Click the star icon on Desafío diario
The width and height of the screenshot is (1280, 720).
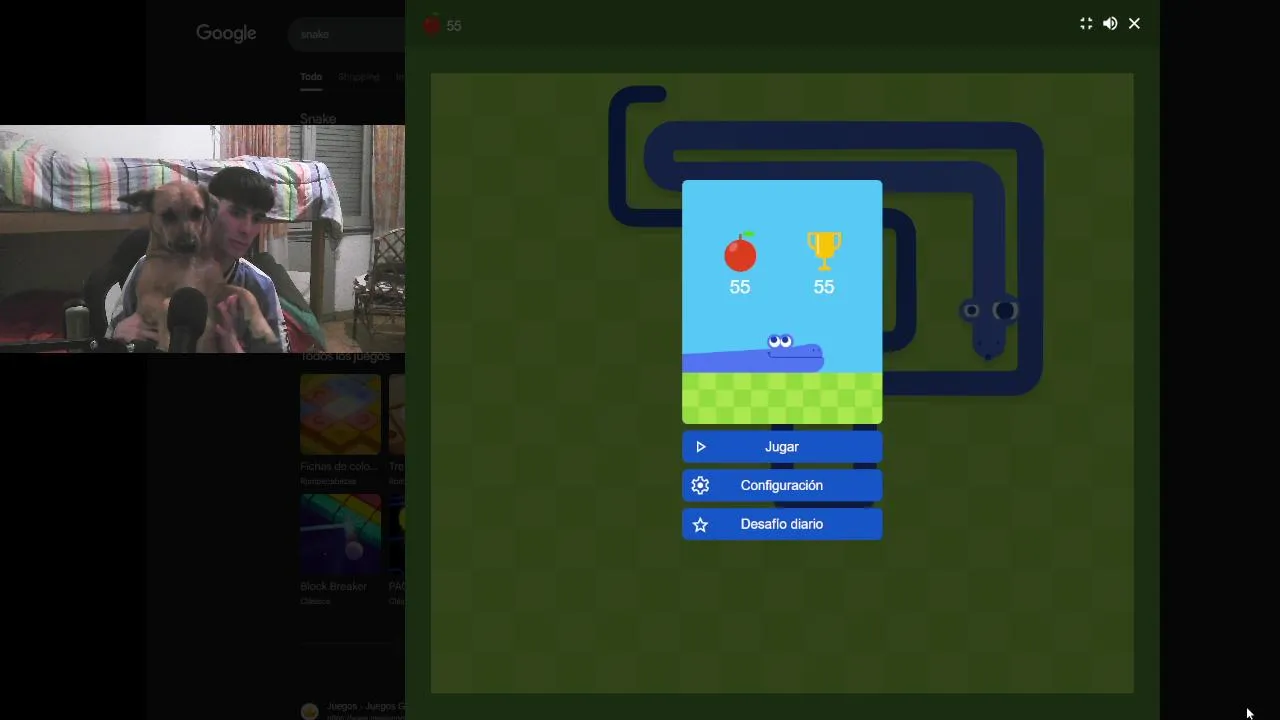700,524
